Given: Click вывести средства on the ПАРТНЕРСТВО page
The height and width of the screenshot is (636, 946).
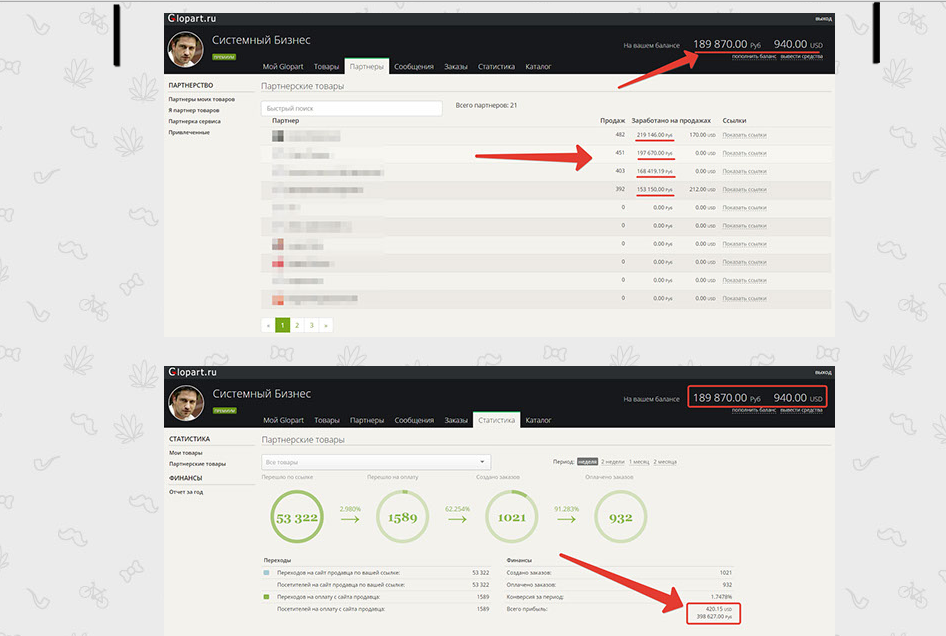Looking at the screenshot, I should (802, 57).
